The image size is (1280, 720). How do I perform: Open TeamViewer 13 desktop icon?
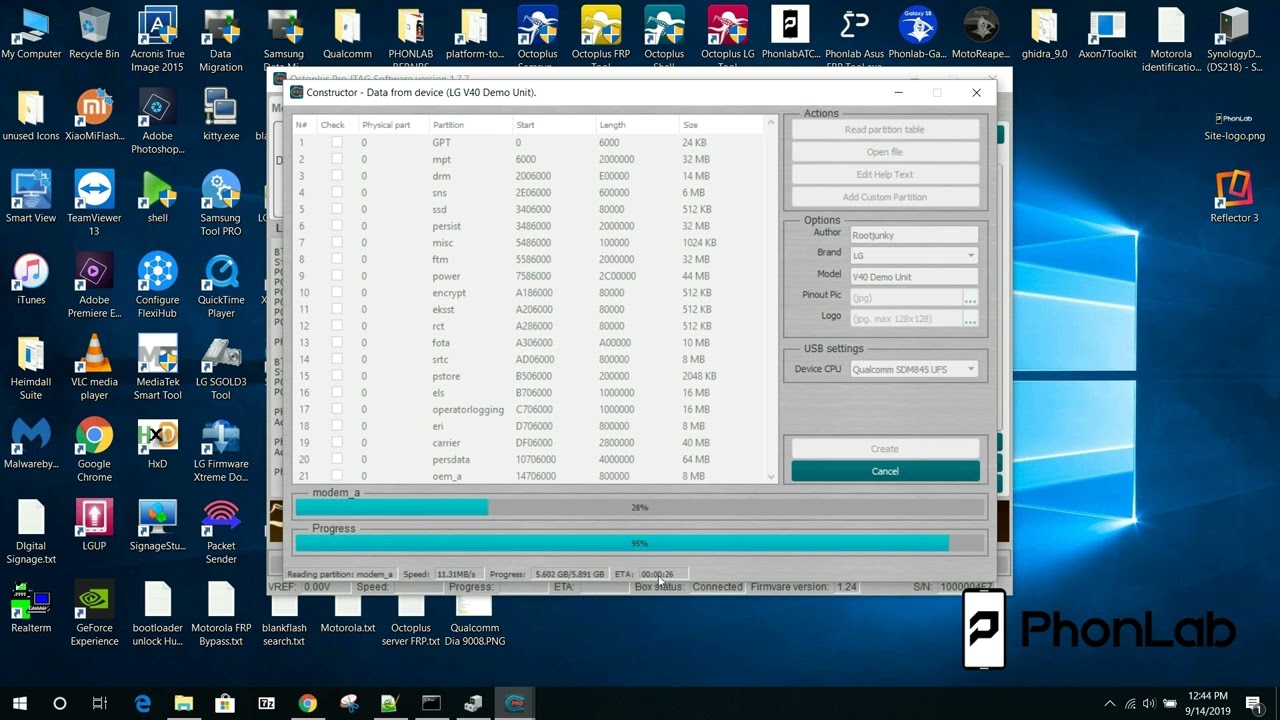[94, 204]
